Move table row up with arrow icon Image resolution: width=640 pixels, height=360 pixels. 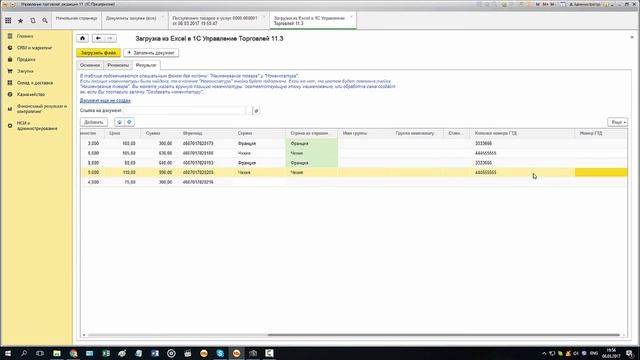[x=119, y=122]
